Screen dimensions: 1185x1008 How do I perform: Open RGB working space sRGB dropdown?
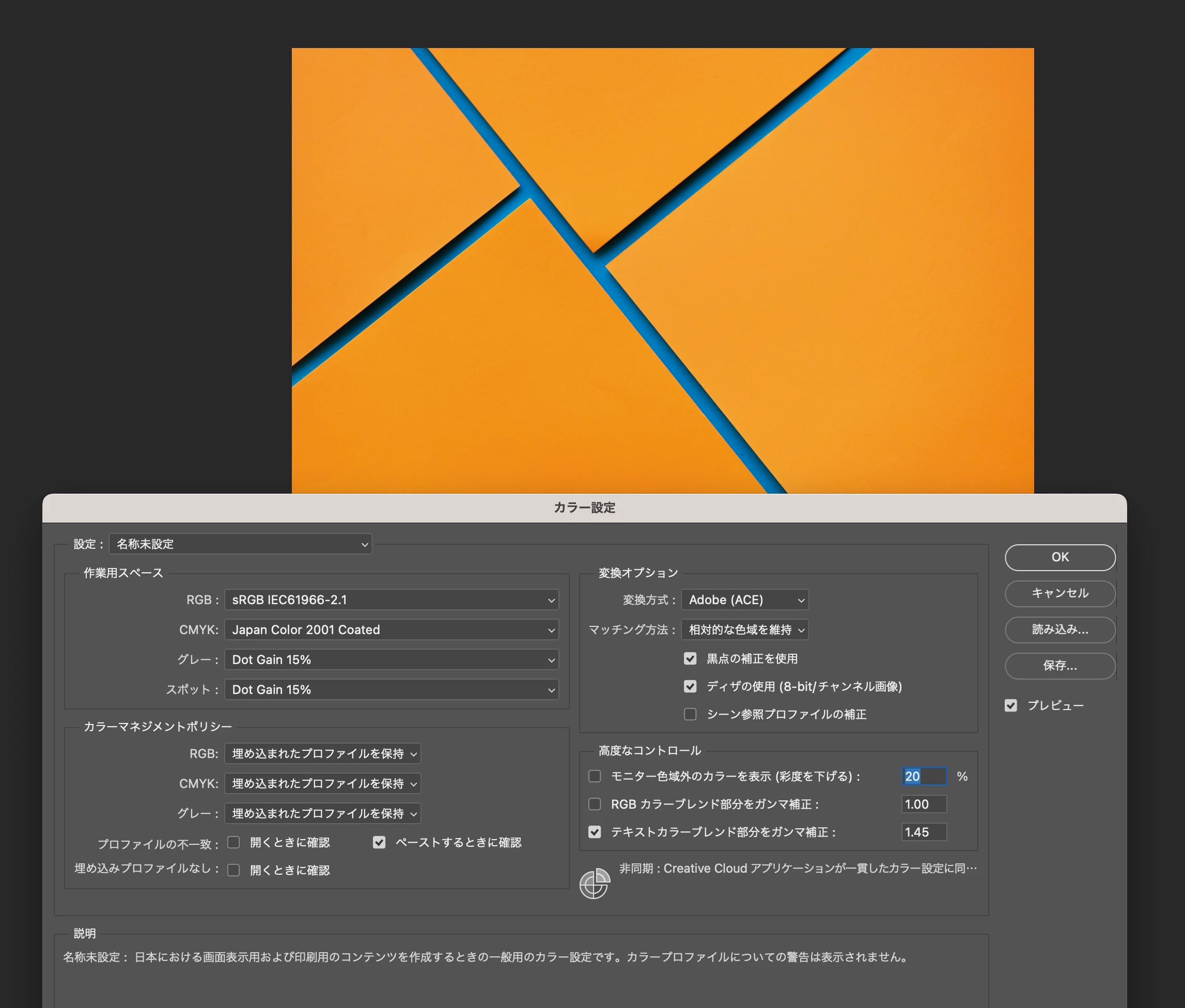coord(392,600)
